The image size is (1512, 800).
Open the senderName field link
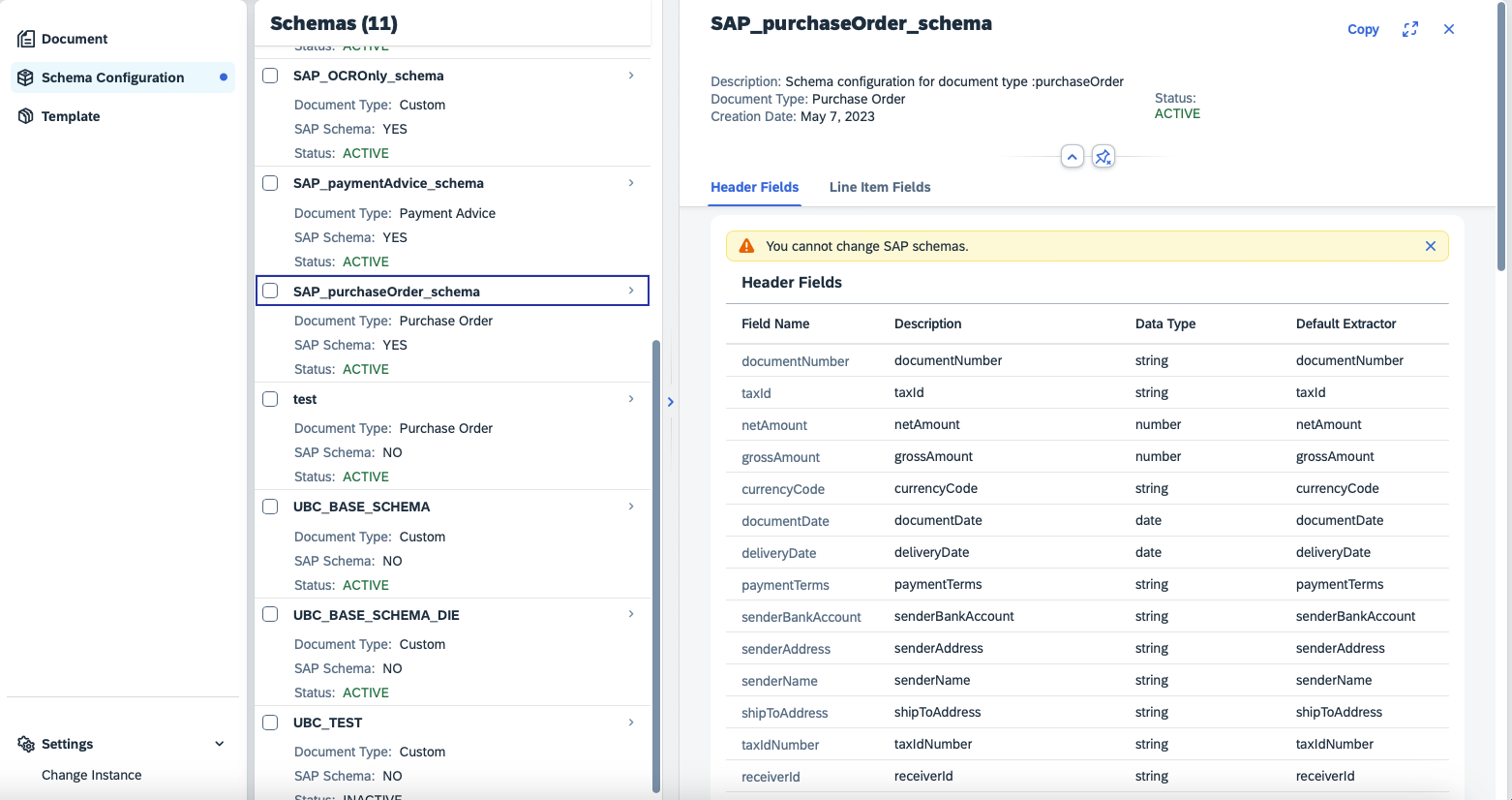(x=780, y=681)
